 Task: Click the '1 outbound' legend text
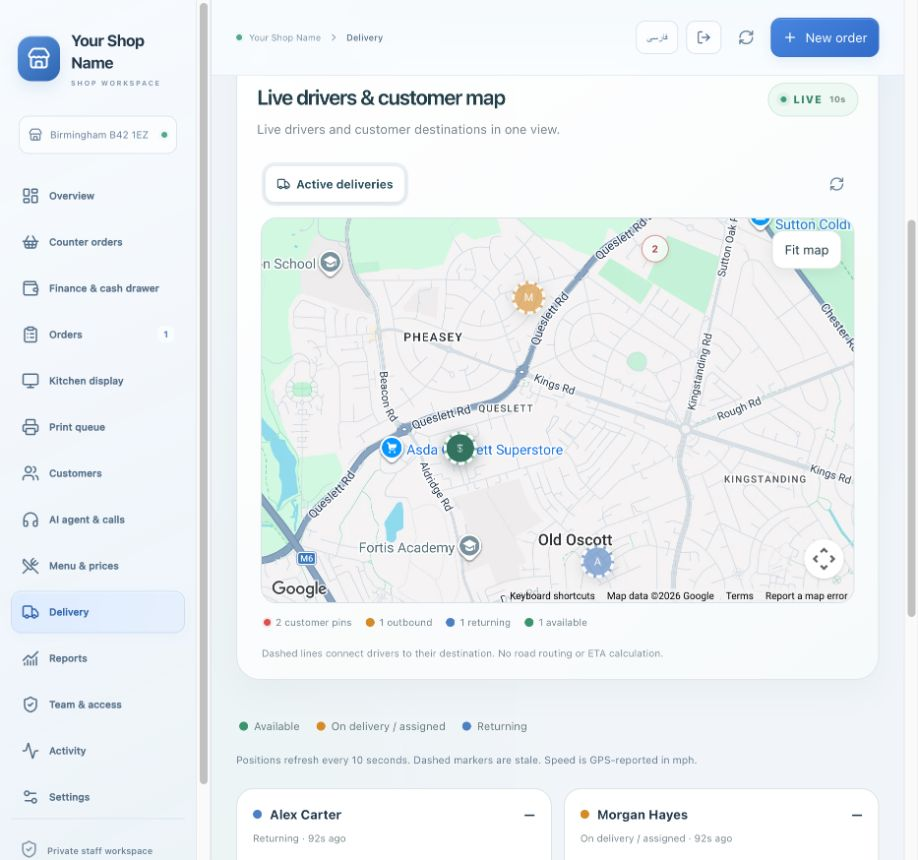[405, 622]
